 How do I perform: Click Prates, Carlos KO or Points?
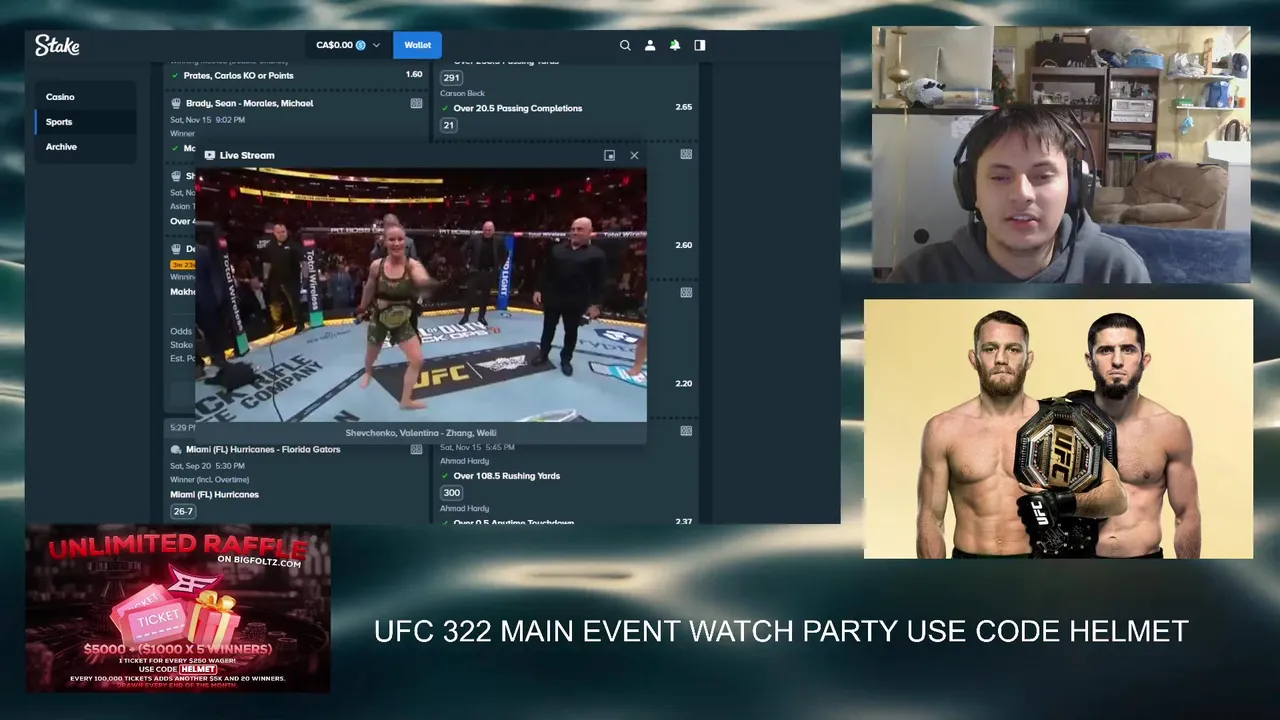239,75
